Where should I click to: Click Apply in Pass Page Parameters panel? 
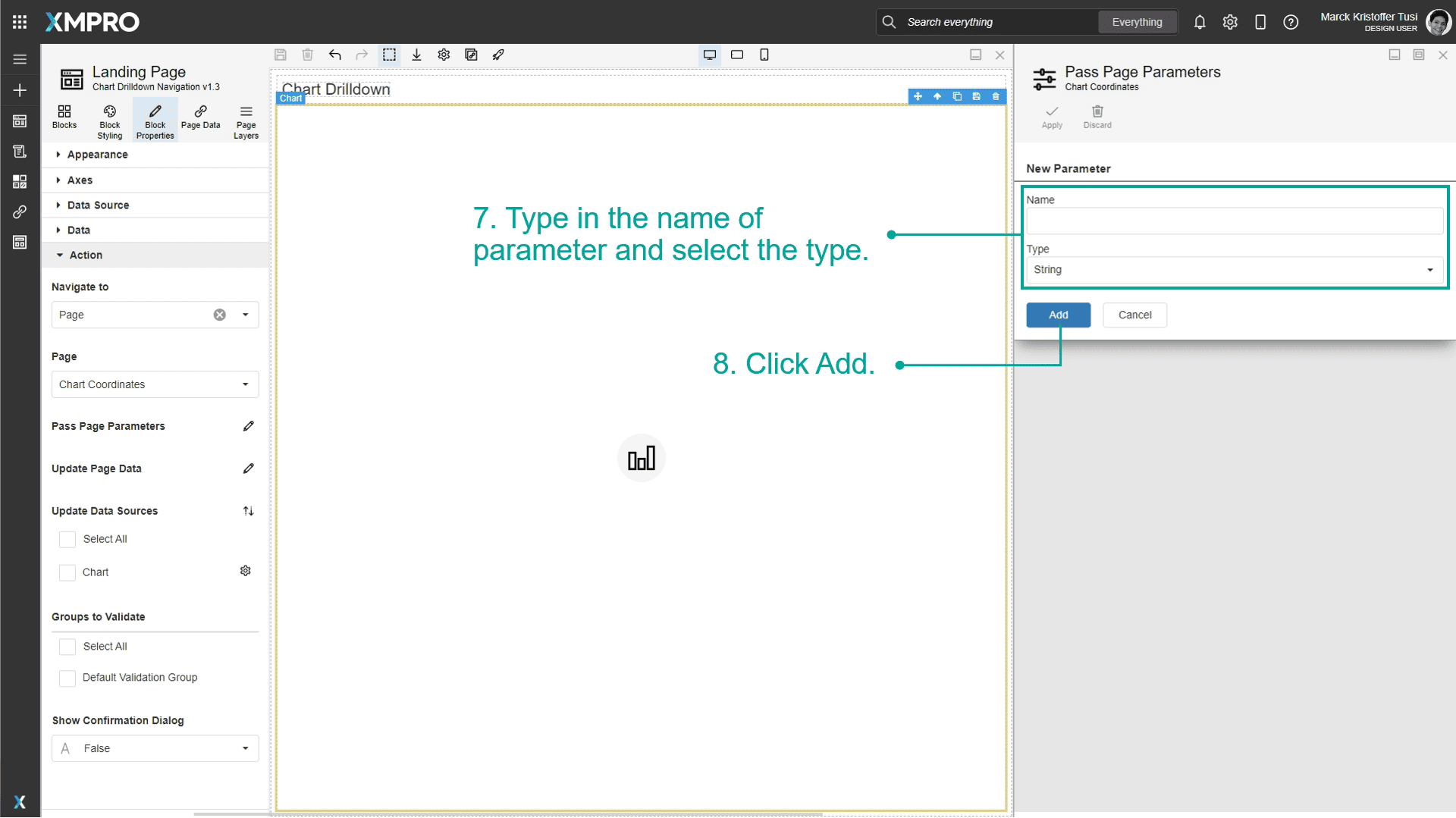coord(1052,117)
